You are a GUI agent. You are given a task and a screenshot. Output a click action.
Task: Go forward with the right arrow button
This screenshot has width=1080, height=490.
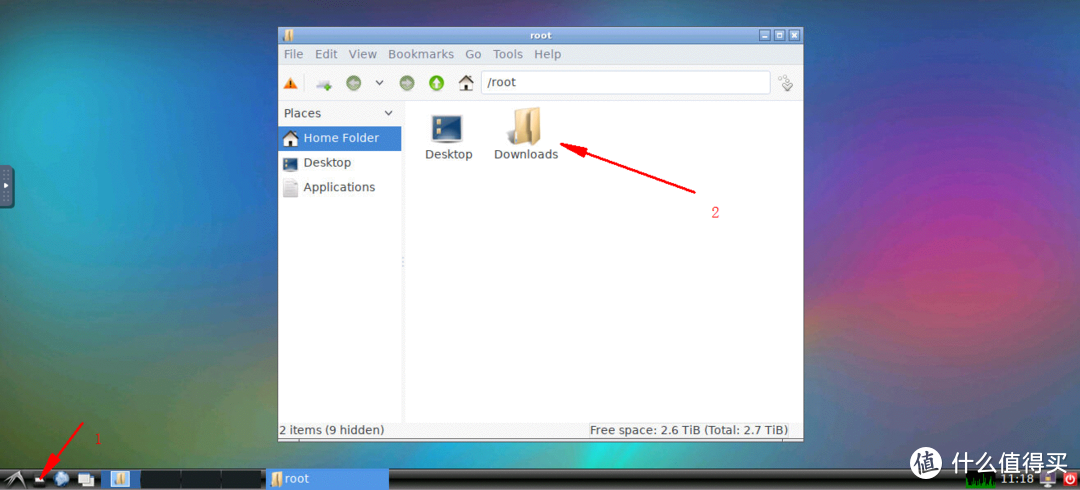[x=407, y=83]
